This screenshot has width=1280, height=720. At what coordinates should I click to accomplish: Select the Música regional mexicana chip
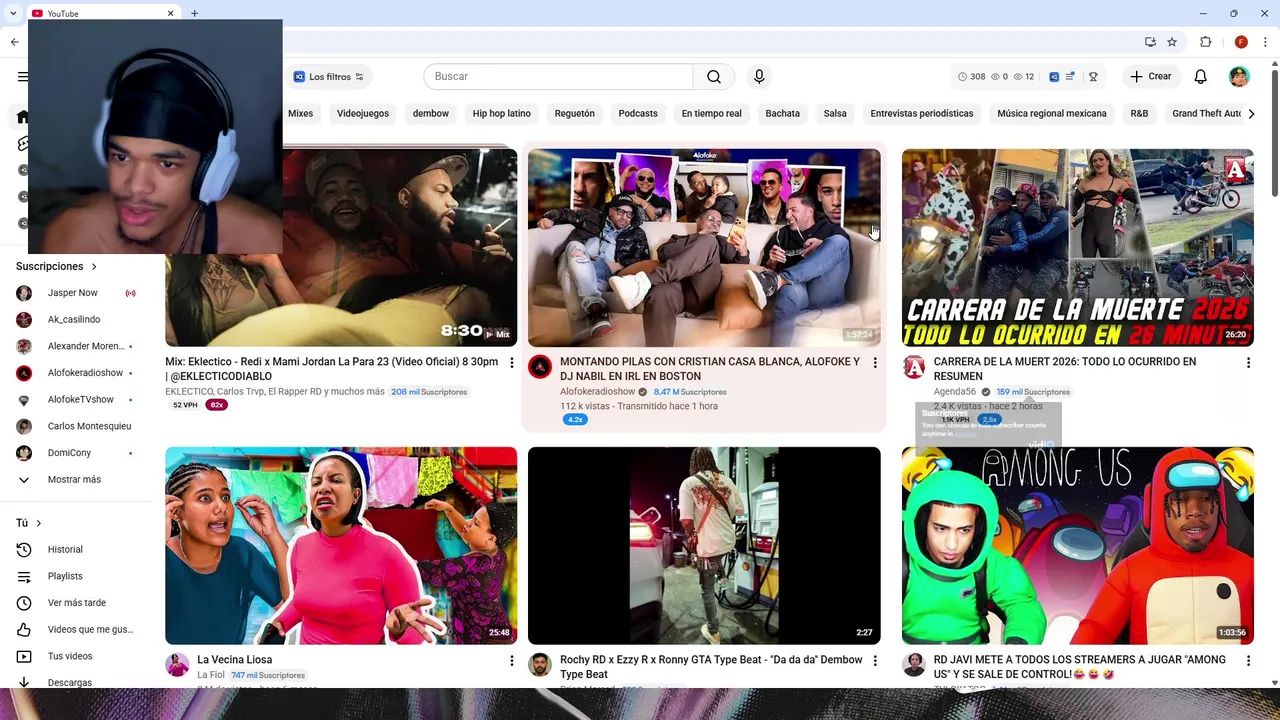1052,114
